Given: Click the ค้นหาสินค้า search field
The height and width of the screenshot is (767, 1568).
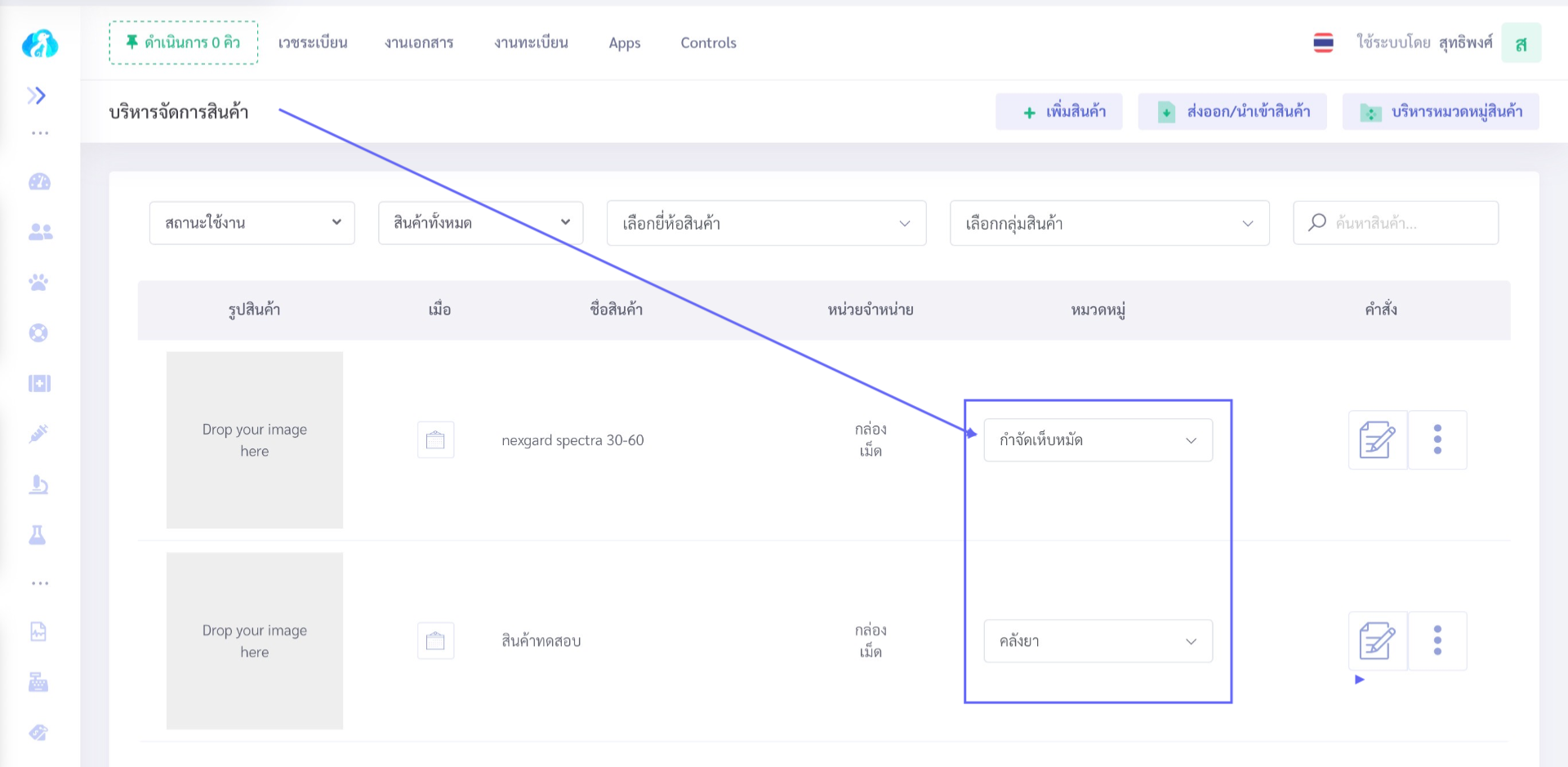Looking at the screenshot, I should click(x=1405, y=223).
